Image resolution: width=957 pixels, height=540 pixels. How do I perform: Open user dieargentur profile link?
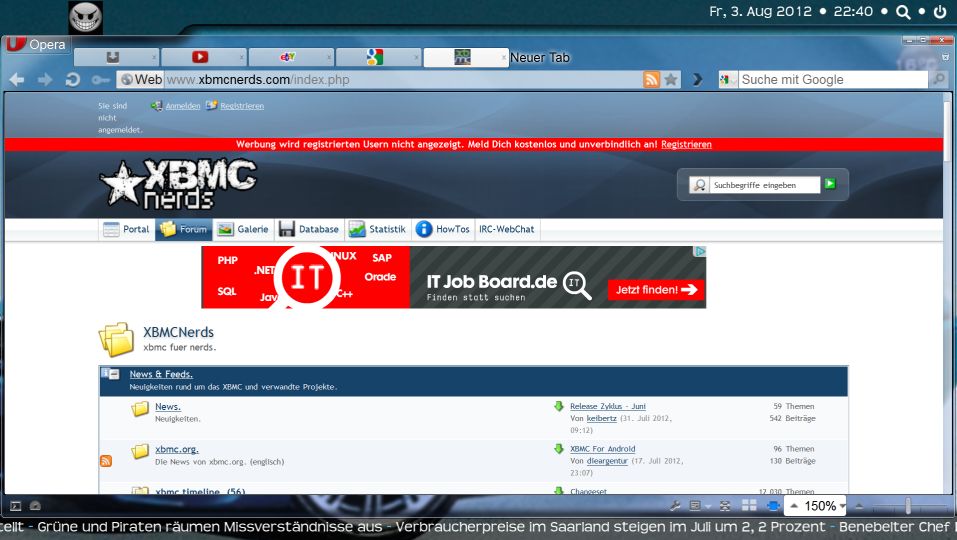[x=607, y=461]
